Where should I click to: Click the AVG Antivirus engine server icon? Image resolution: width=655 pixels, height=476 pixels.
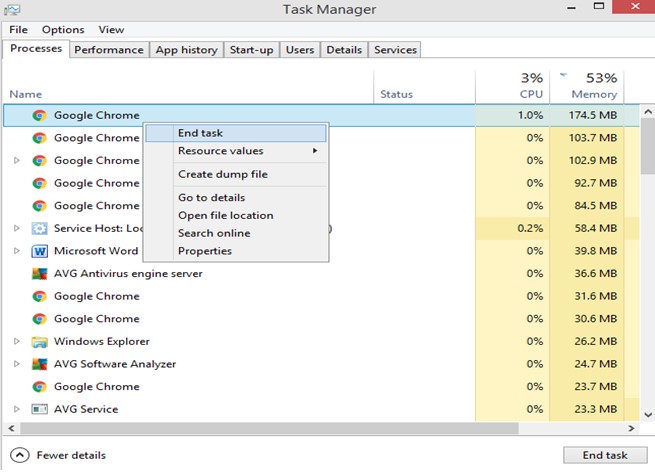click(39, 274)
